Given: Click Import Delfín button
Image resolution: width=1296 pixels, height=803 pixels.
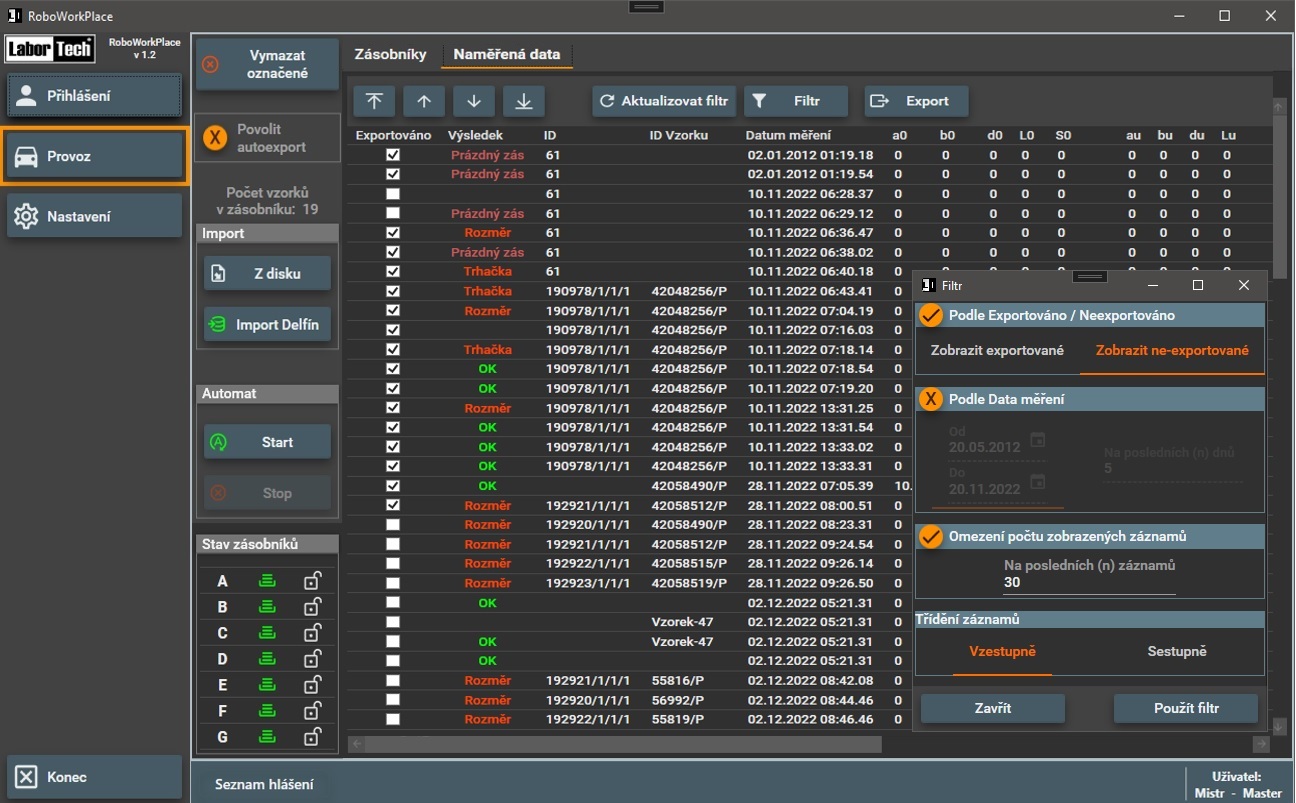Looking at the screenshot, I should [x=267, y=325].
